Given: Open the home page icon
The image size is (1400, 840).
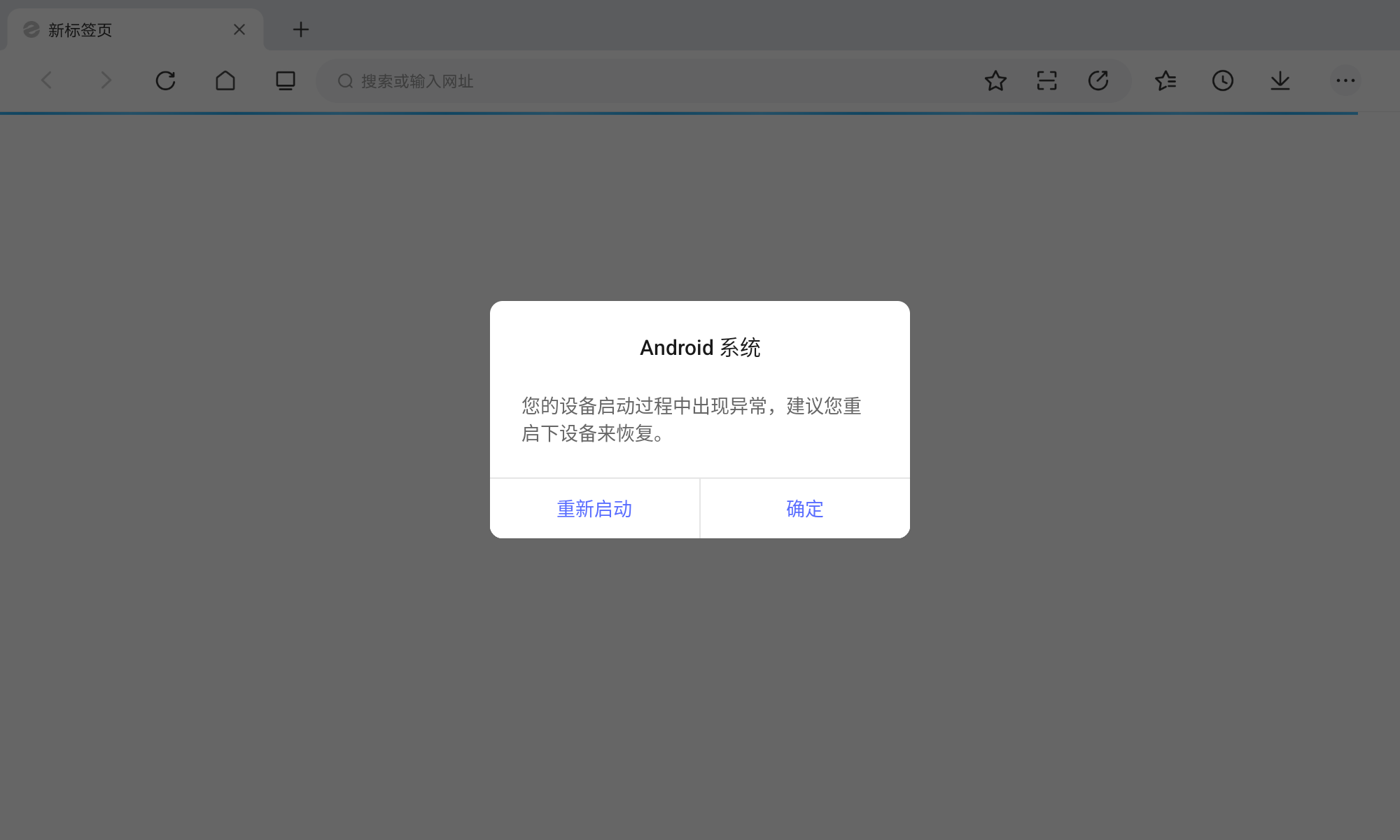Looking at the screenshot, I should 225,80.
